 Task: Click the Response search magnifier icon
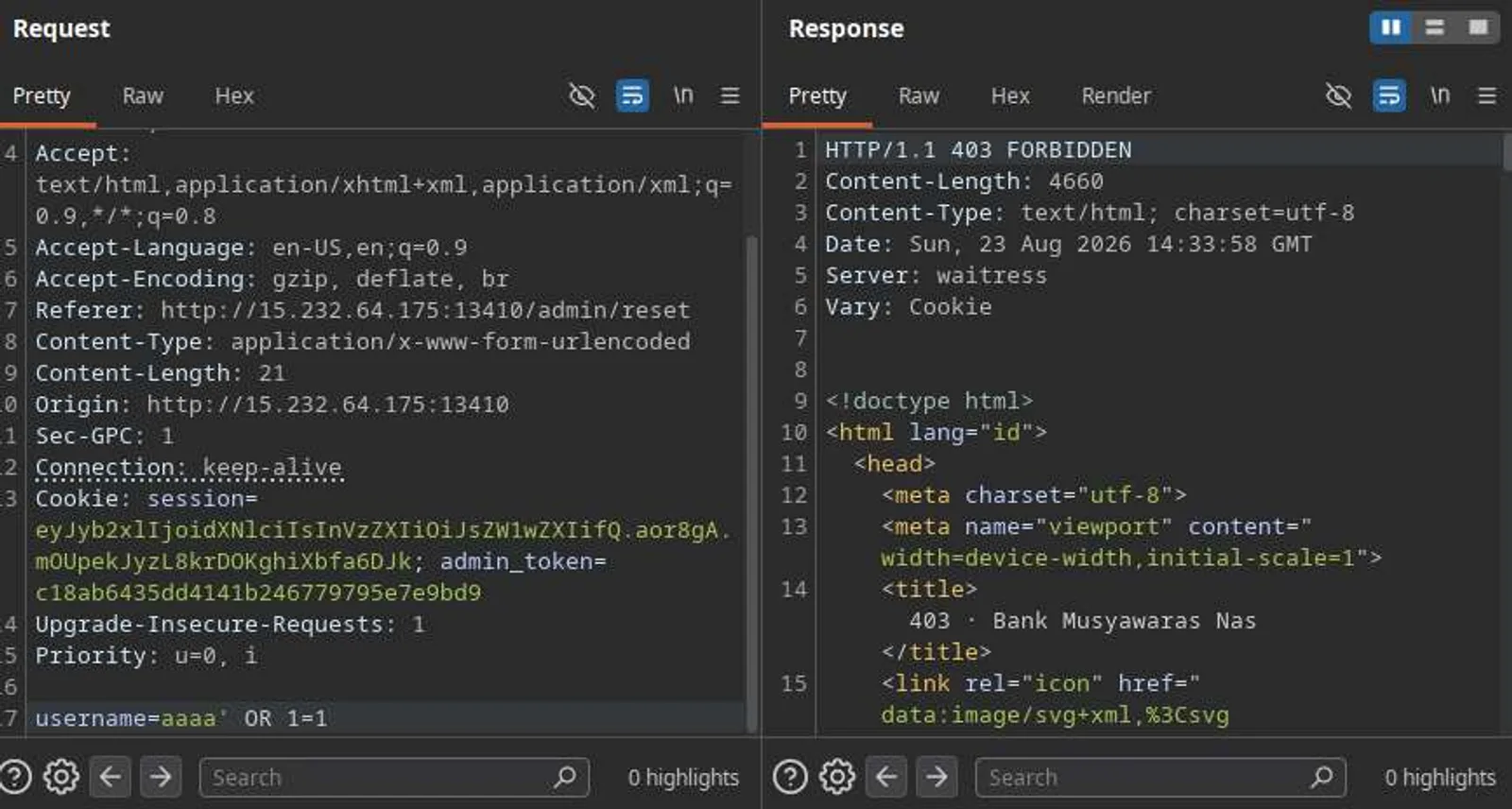[x=1322, y=777]
